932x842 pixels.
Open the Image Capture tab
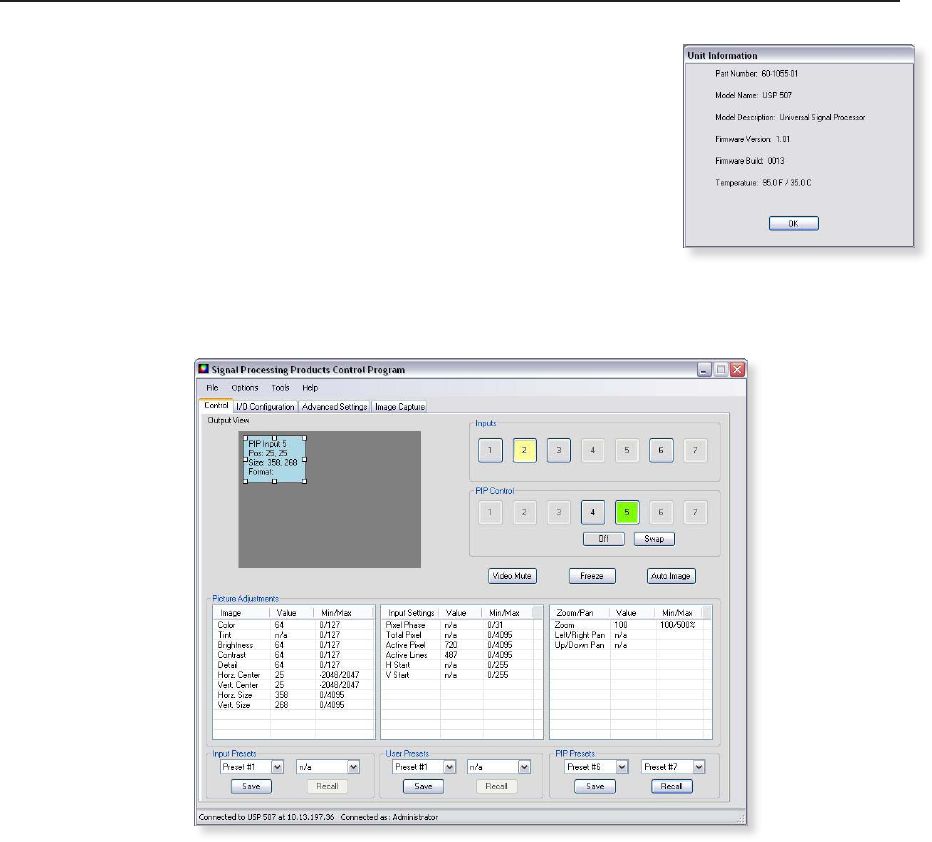tap(400, 407)
